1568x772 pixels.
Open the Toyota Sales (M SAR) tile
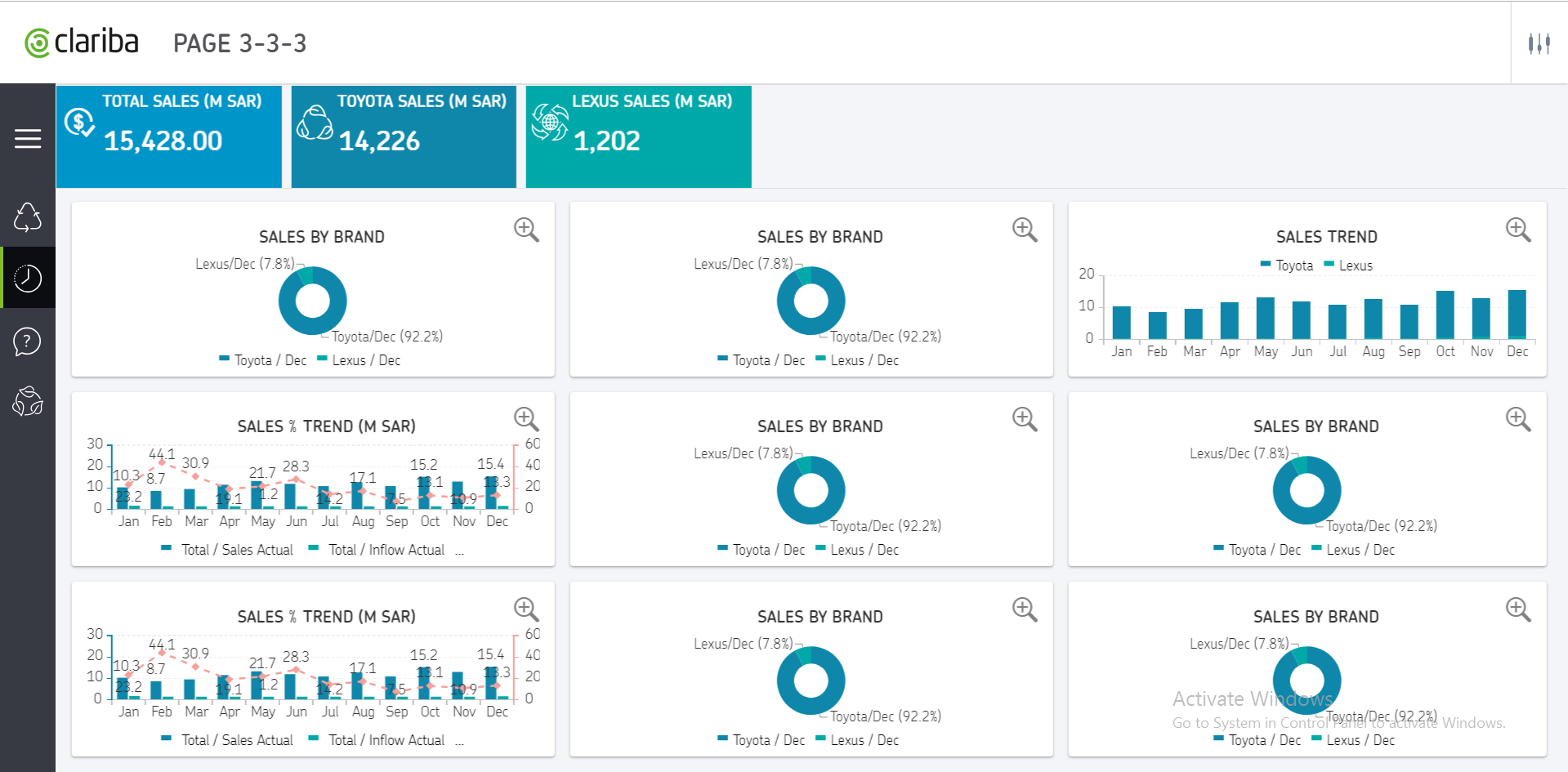click(404, 136)
